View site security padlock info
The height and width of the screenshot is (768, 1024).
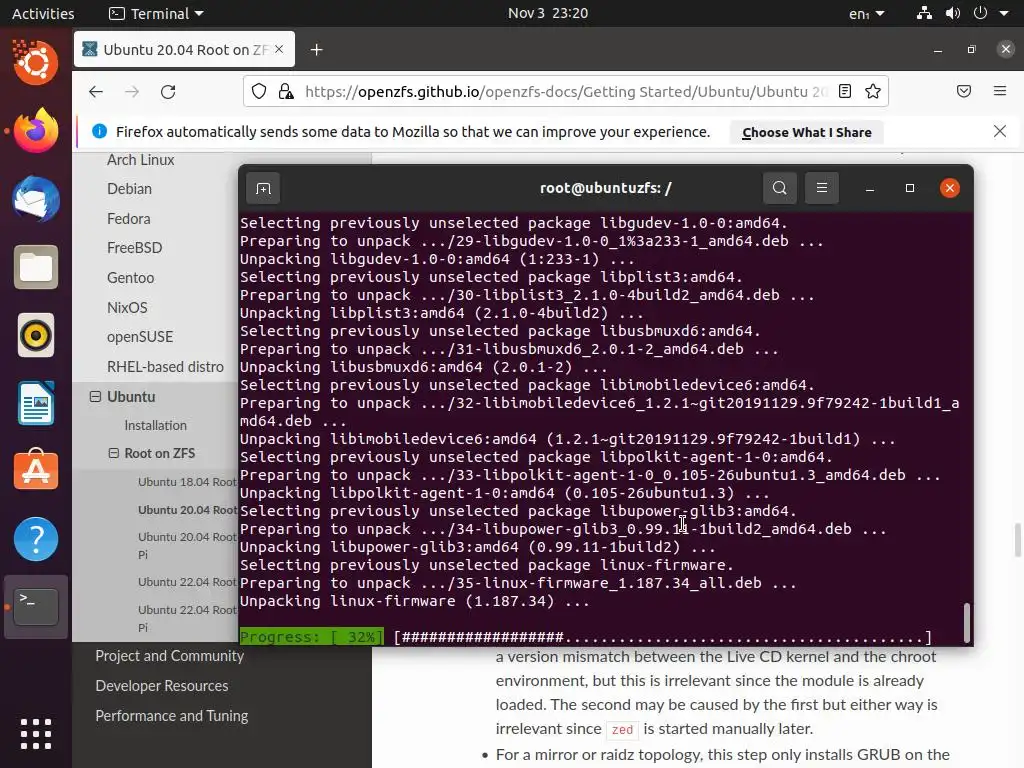[286, 91]
